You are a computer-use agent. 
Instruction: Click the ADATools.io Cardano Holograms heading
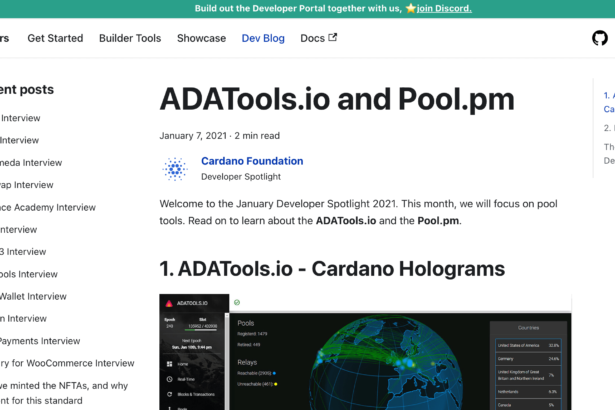332,268
